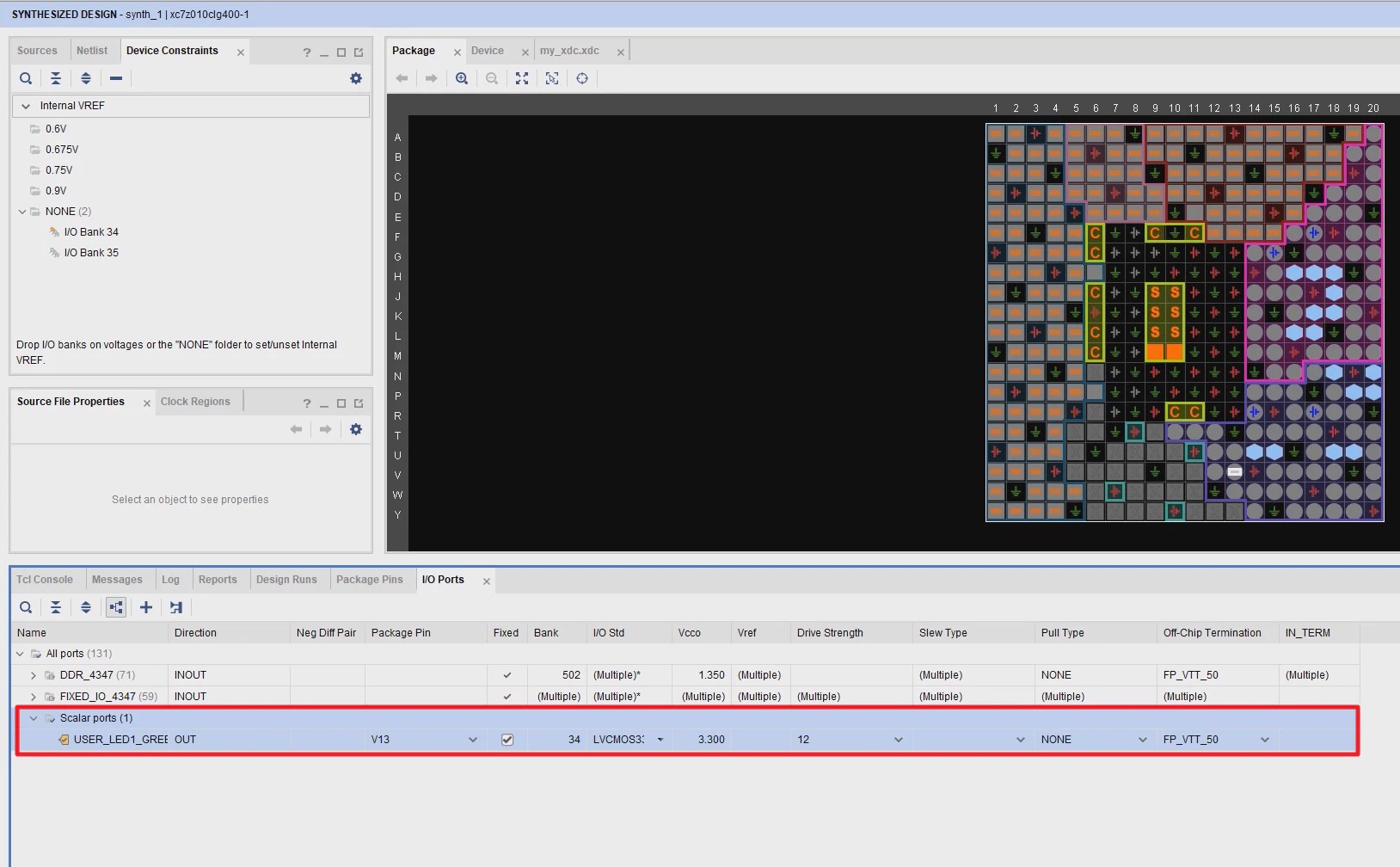Expand the FIXED_IO_4347 port group
This screenshot has height=867, width=1400.
(34, 697)
